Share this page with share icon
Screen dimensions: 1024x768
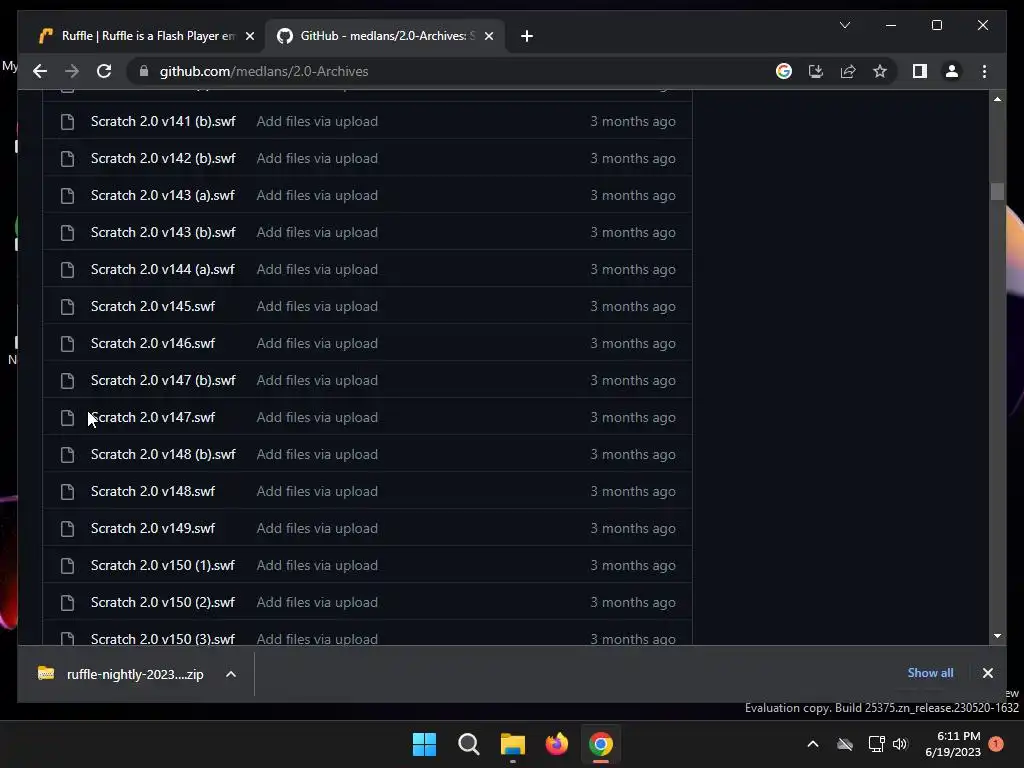[848, 71]
